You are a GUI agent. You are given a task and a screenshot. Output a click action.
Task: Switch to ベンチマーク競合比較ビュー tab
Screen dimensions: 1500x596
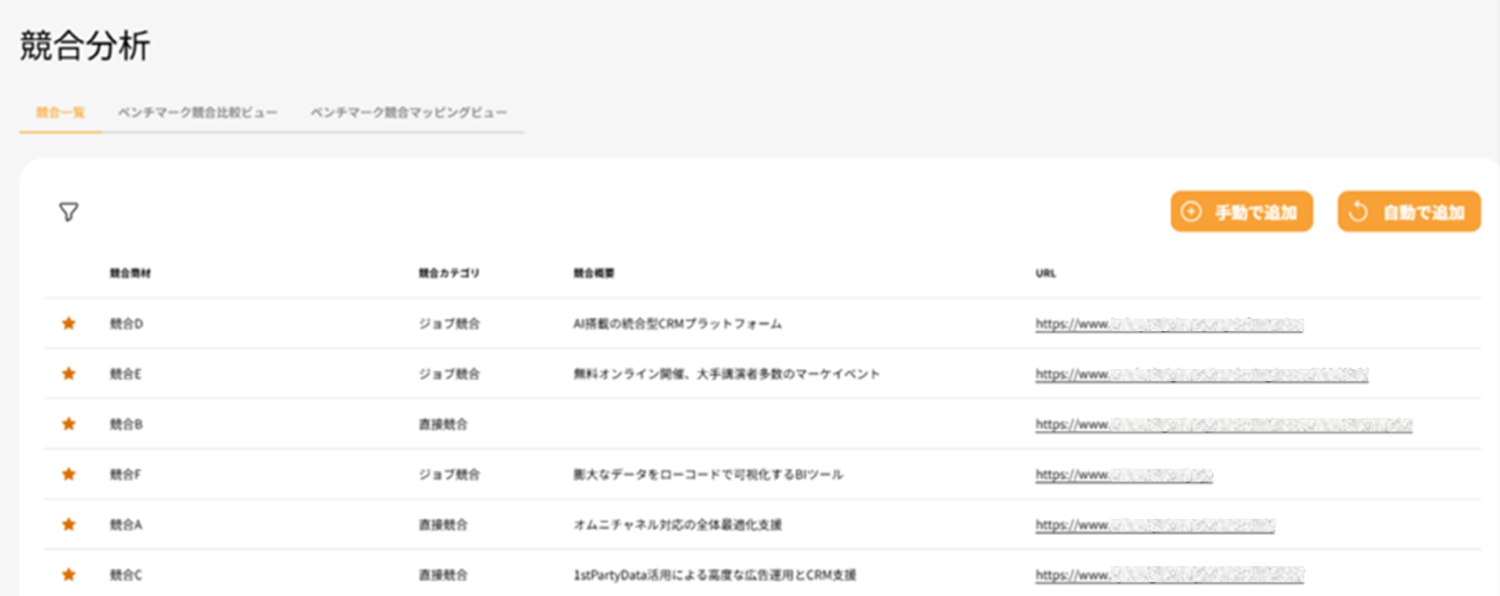(x=197, y=112)
